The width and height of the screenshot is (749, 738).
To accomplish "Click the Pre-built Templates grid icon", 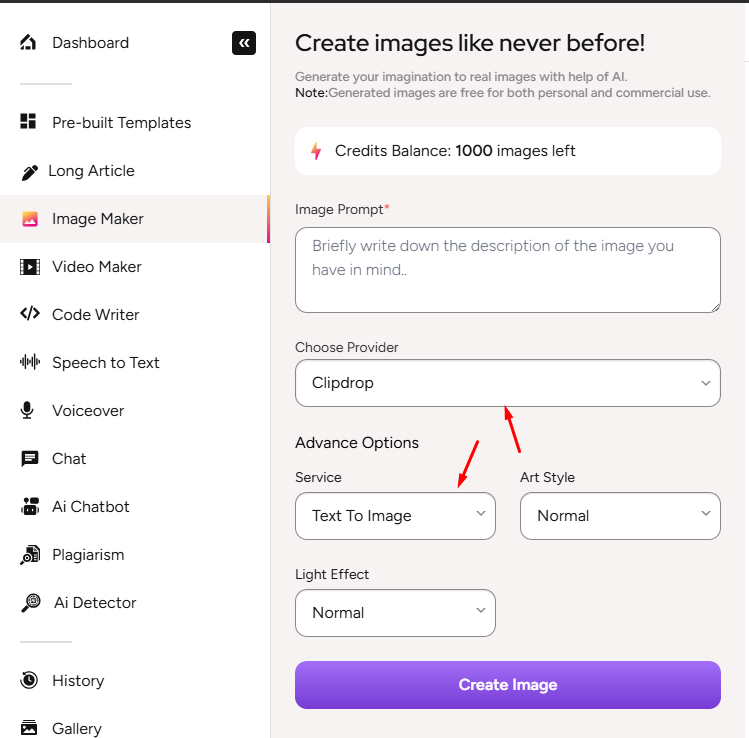I will click(x=29, y=122).
